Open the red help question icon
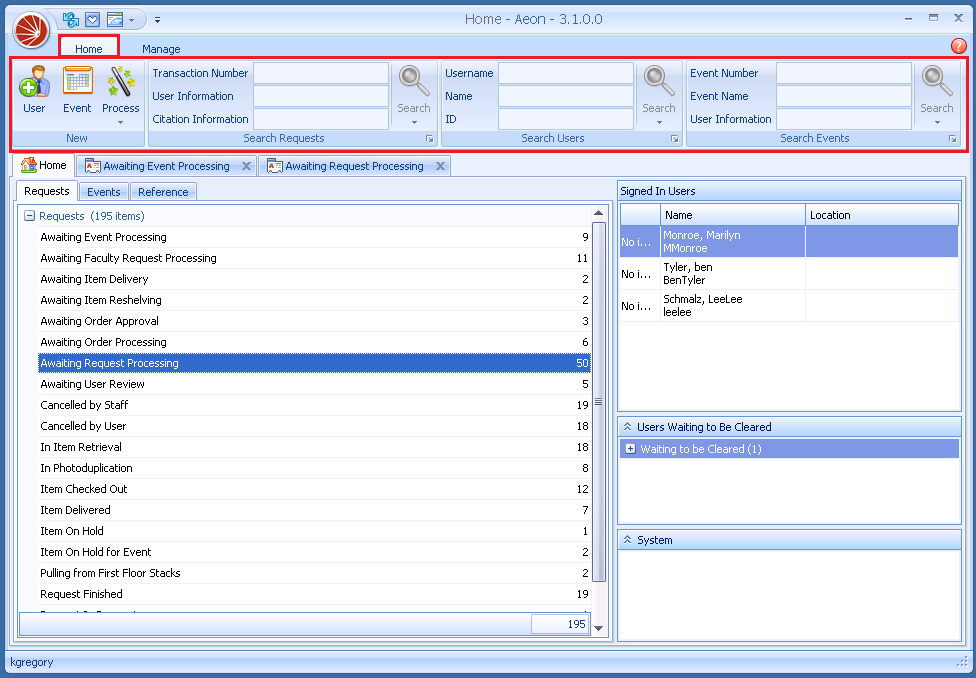The image size is (976, 678). click(x=958, y=46)
